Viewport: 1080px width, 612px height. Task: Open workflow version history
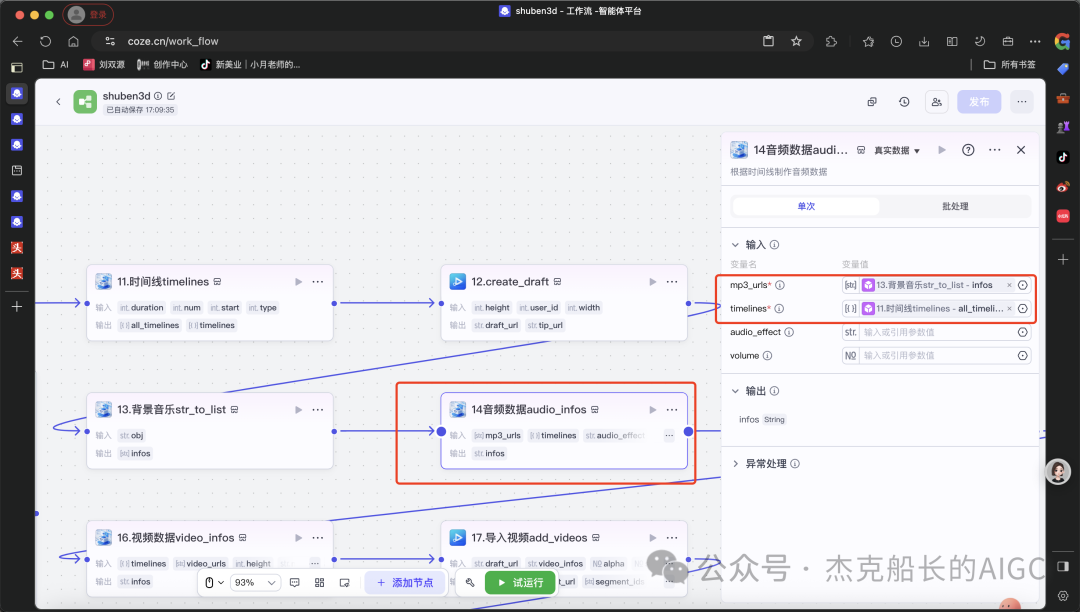(904, 102)
